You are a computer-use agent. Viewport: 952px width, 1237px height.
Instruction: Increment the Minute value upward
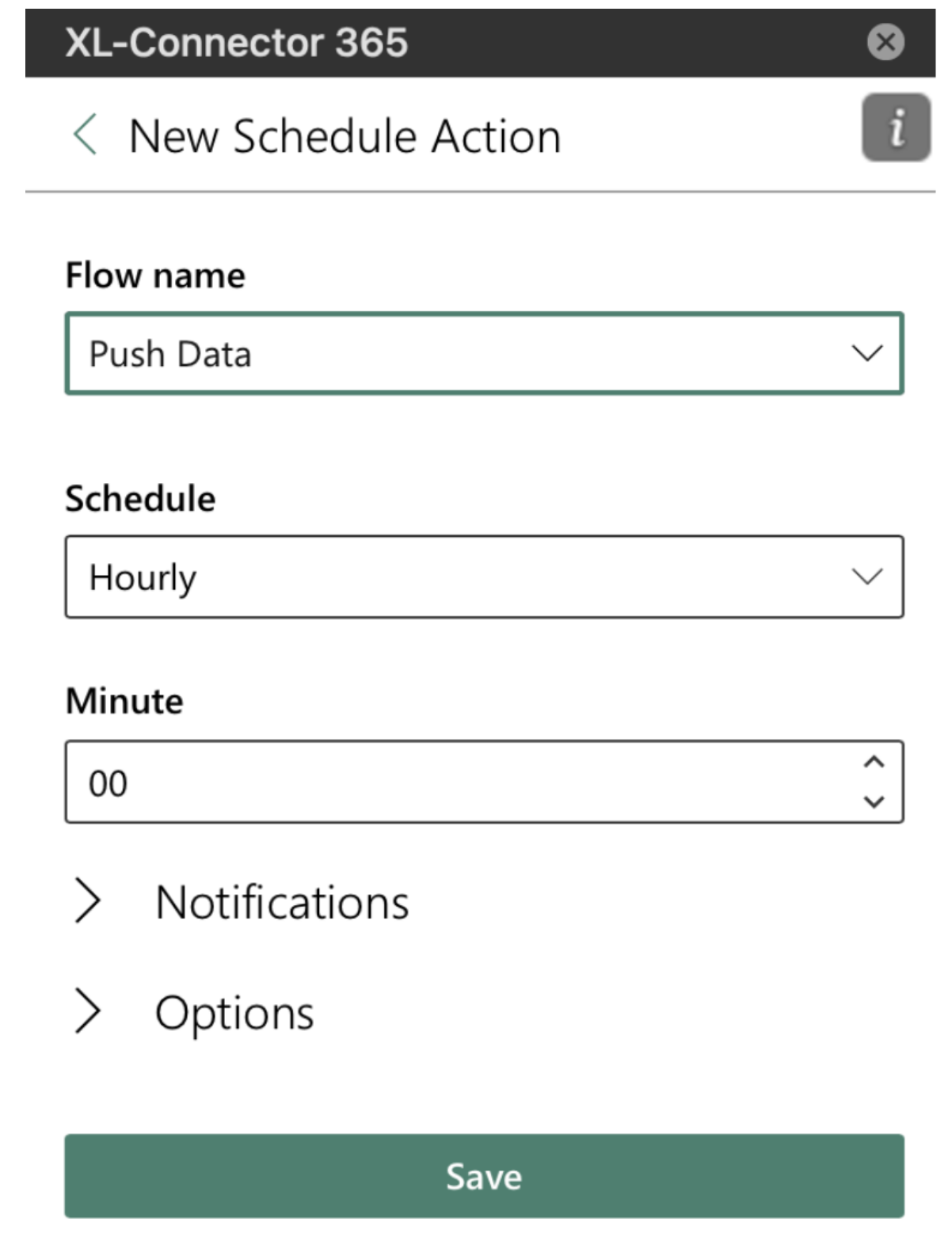872,763
